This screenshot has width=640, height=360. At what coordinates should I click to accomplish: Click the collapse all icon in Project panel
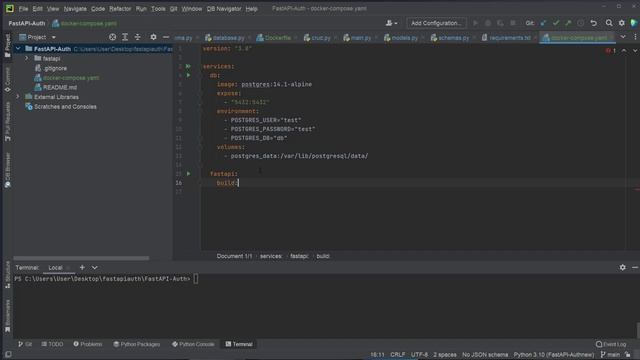[x=138, y=37]
